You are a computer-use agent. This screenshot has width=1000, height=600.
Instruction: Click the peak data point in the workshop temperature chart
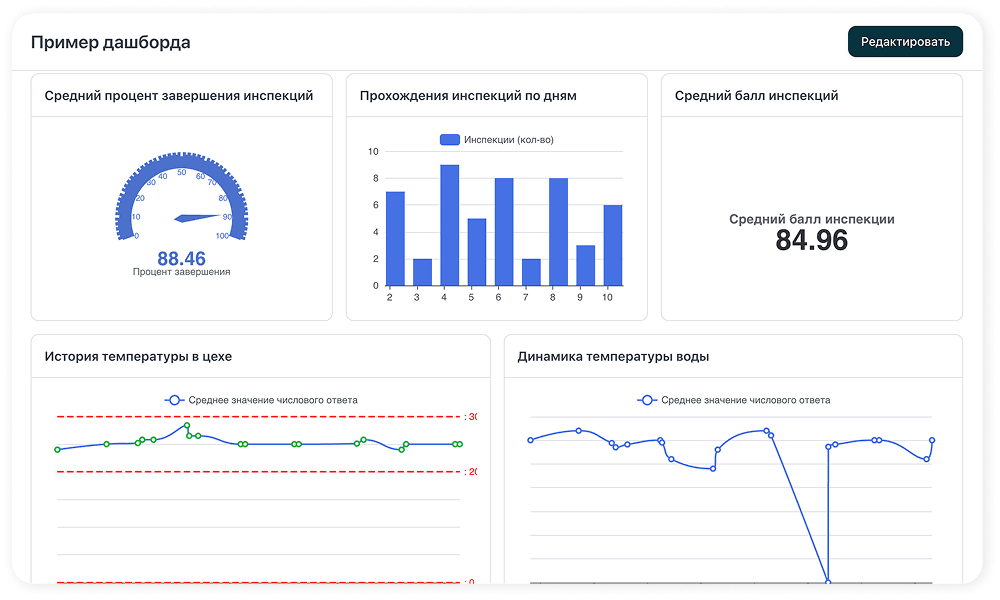tap(186, 425)
